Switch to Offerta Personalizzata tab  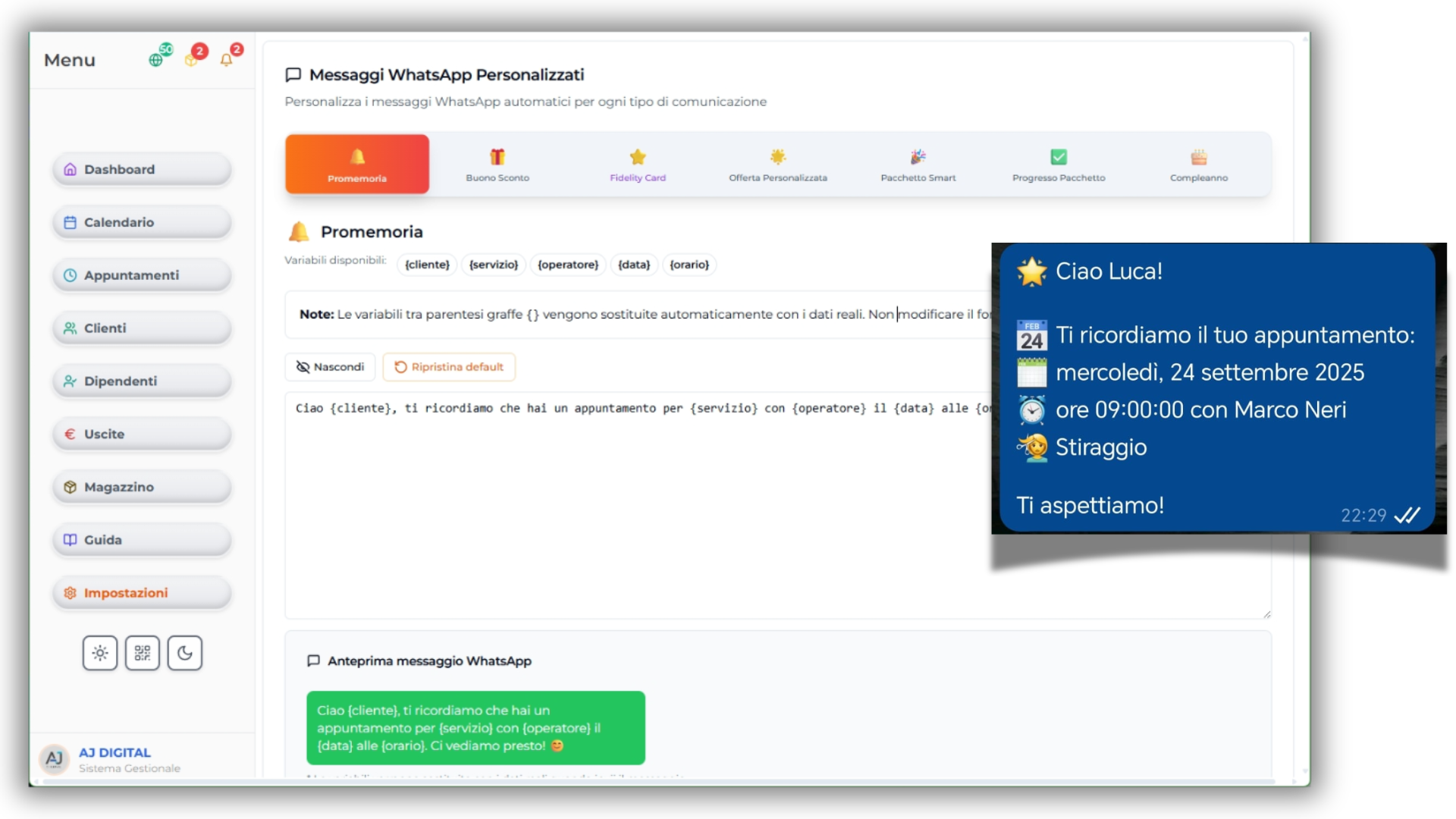pyautogui.click(x=778, y=165)
